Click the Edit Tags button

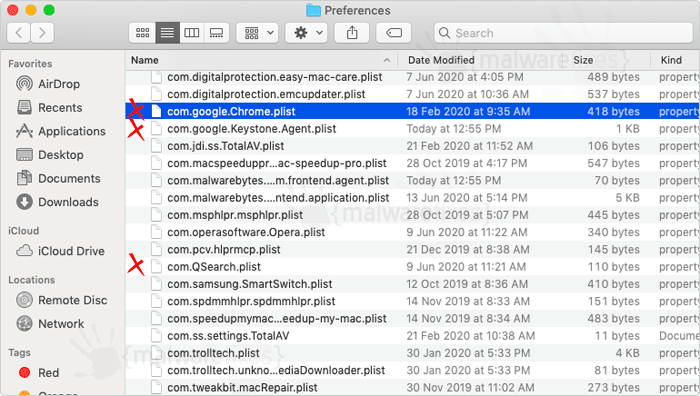pos(394,33)
